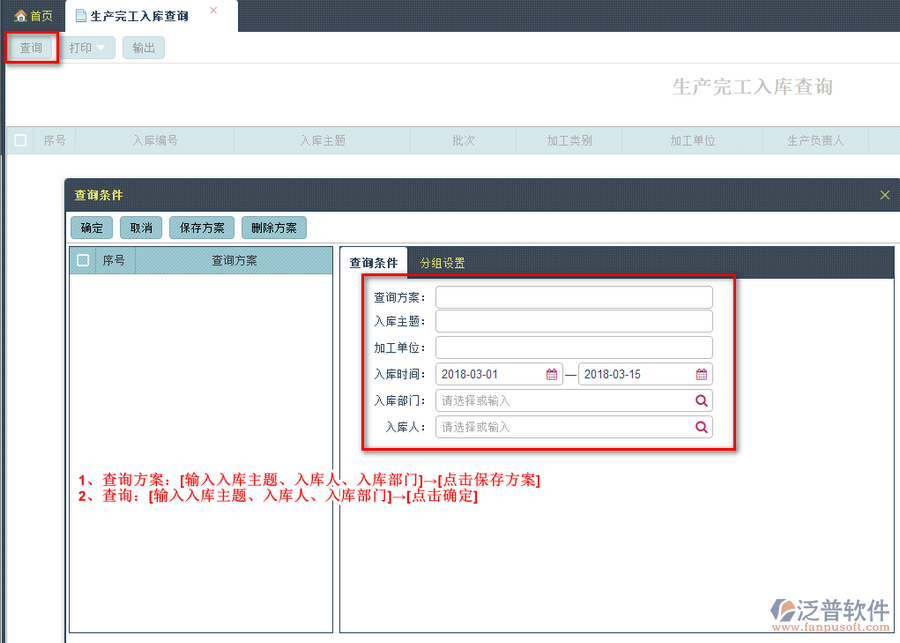
Task: Toggle select-all checkbox in main table header
Action: (21, 141)
